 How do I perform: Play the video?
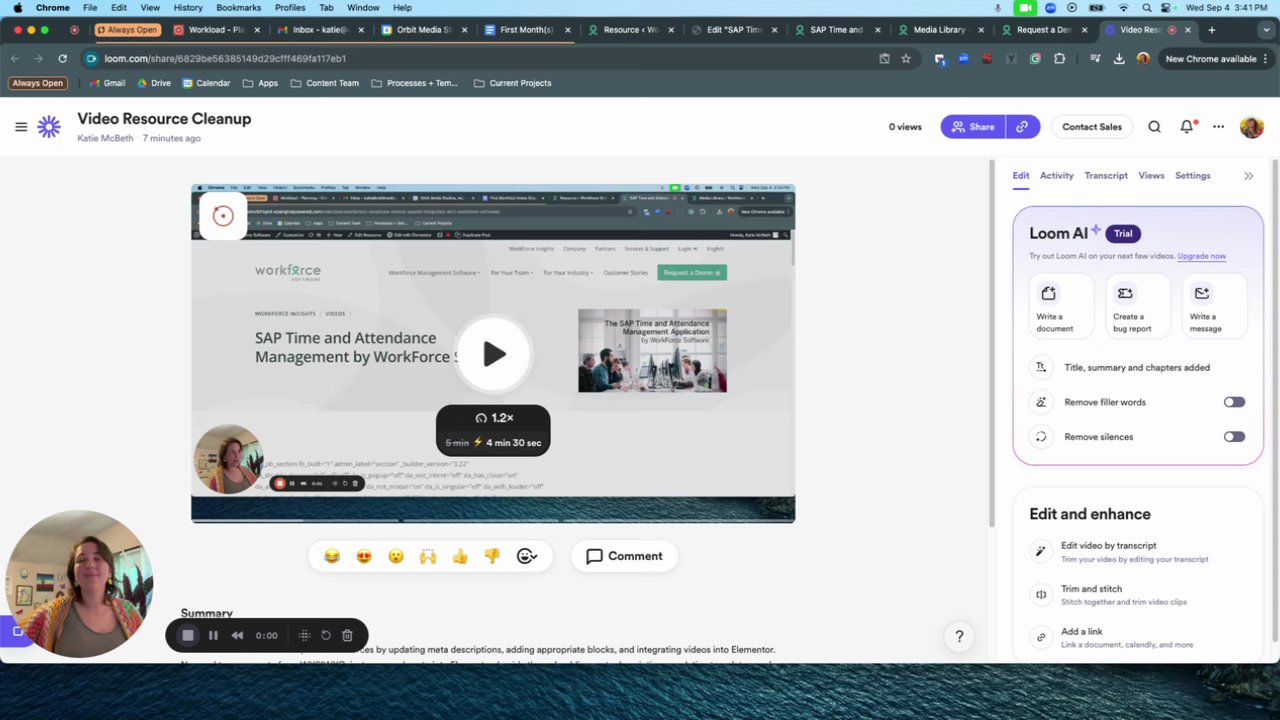pyautogui.click(x=494, y=354)
